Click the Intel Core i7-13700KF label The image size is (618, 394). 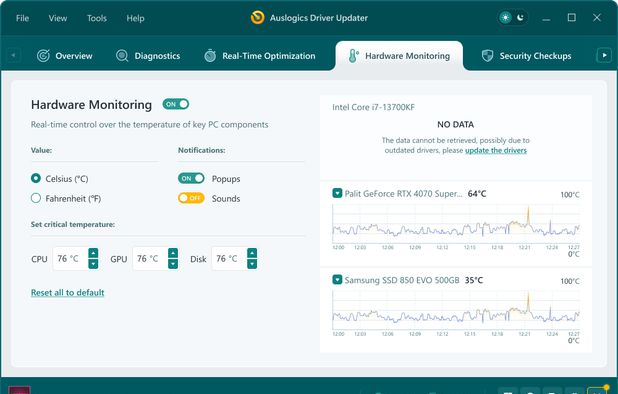(x=373, y=107)
